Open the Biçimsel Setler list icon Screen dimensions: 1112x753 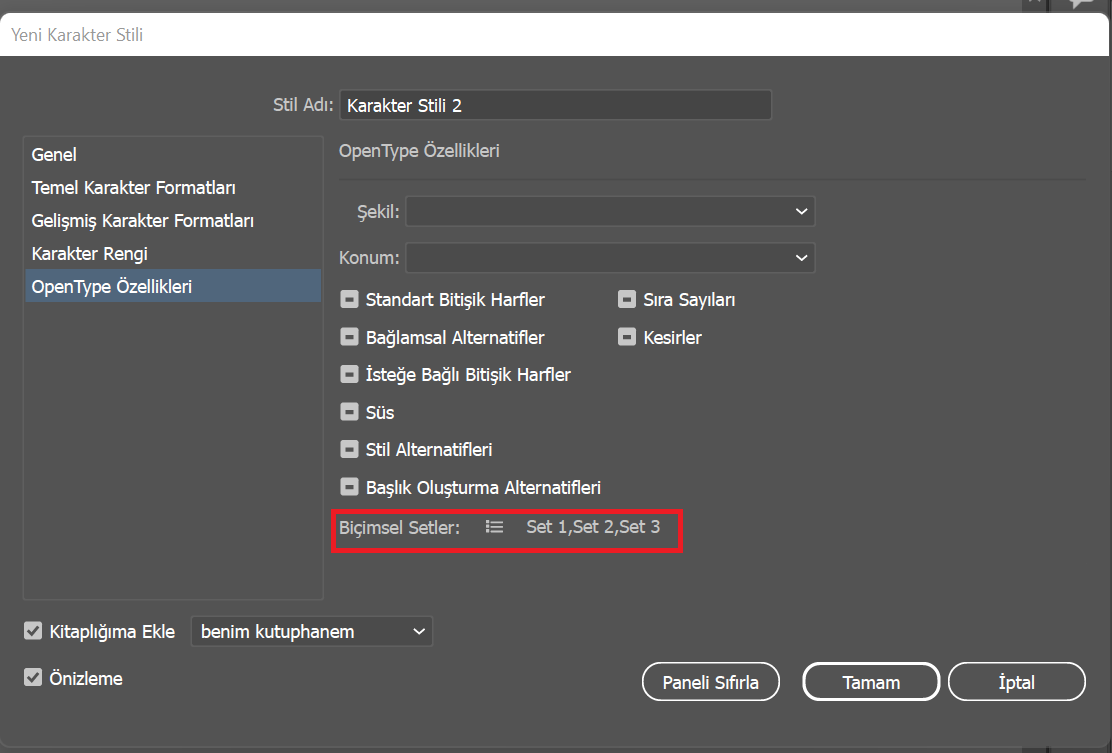(494, 527)
